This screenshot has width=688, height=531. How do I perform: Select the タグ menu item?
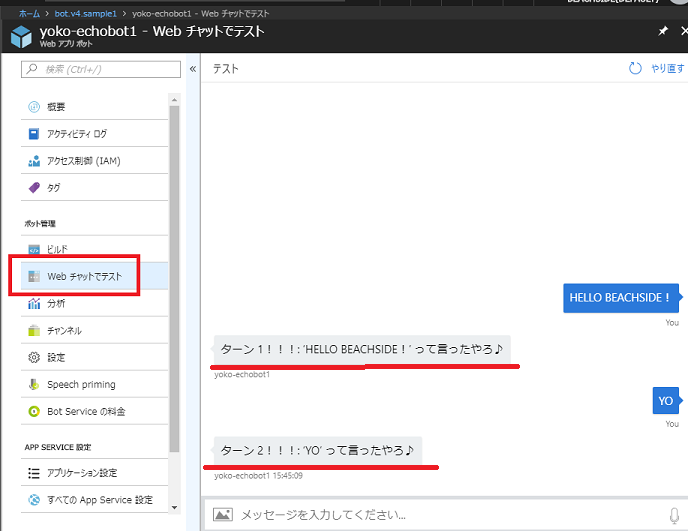[94, 188]
